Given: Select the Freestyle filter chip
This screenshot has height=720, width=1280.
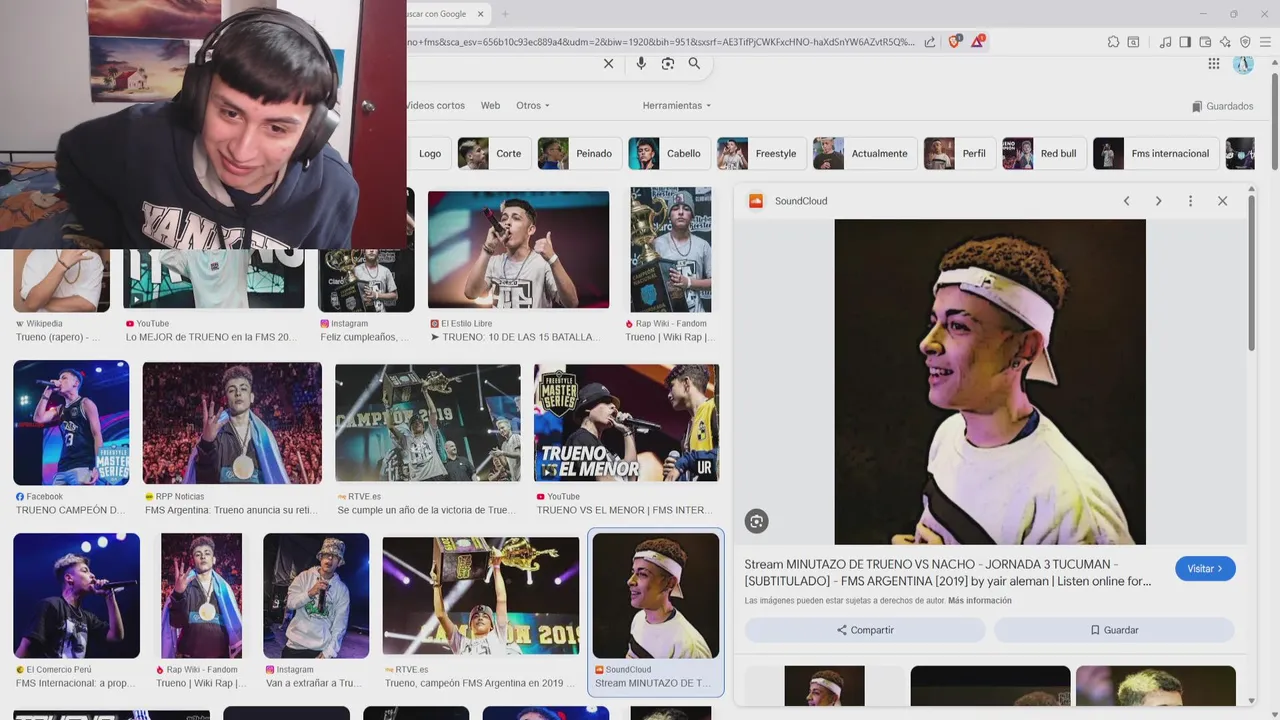Looking at the screenshot, I should (x=760, y=153).
